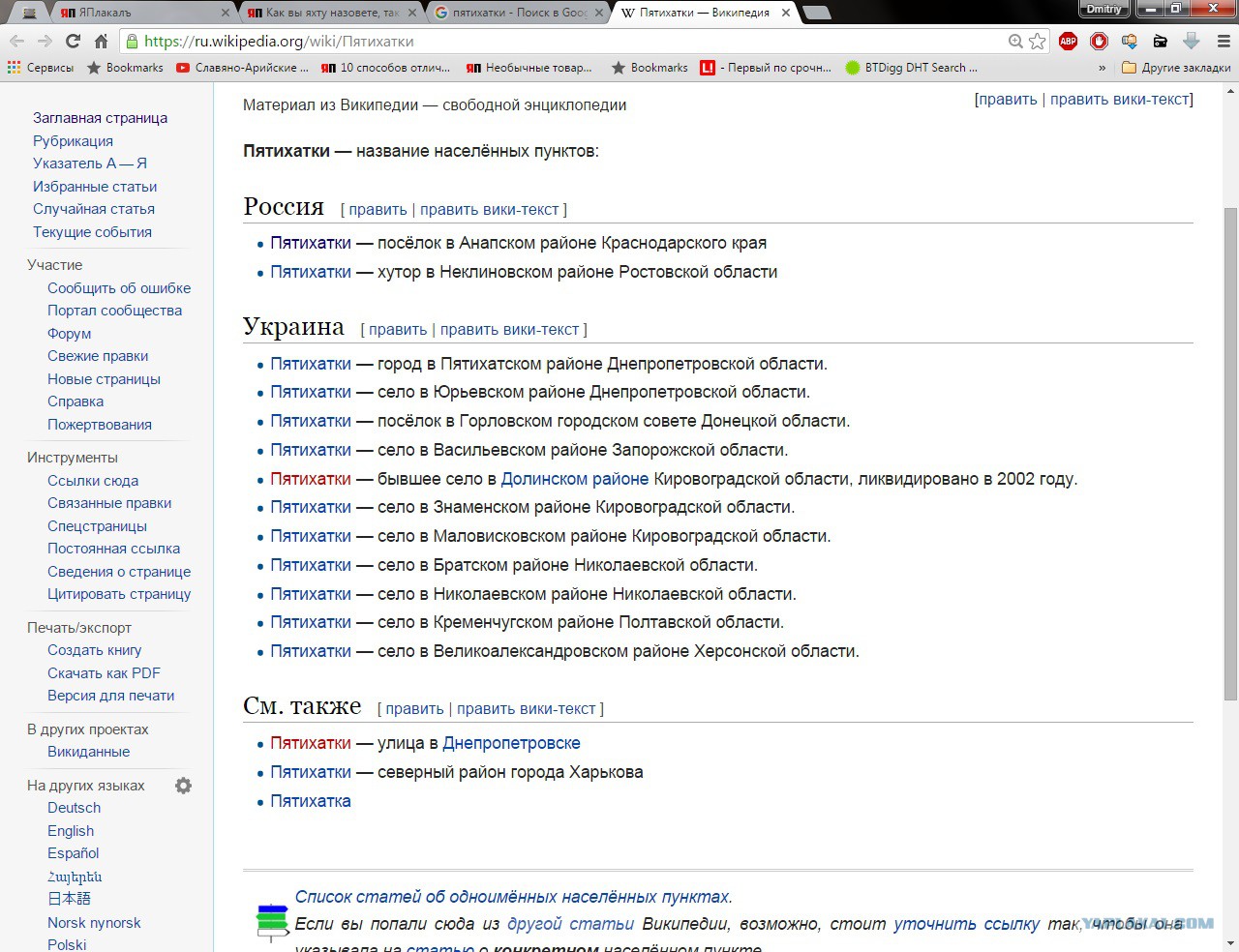Open Пятихатки хутор в Неклиновском районе

[311, 273]
